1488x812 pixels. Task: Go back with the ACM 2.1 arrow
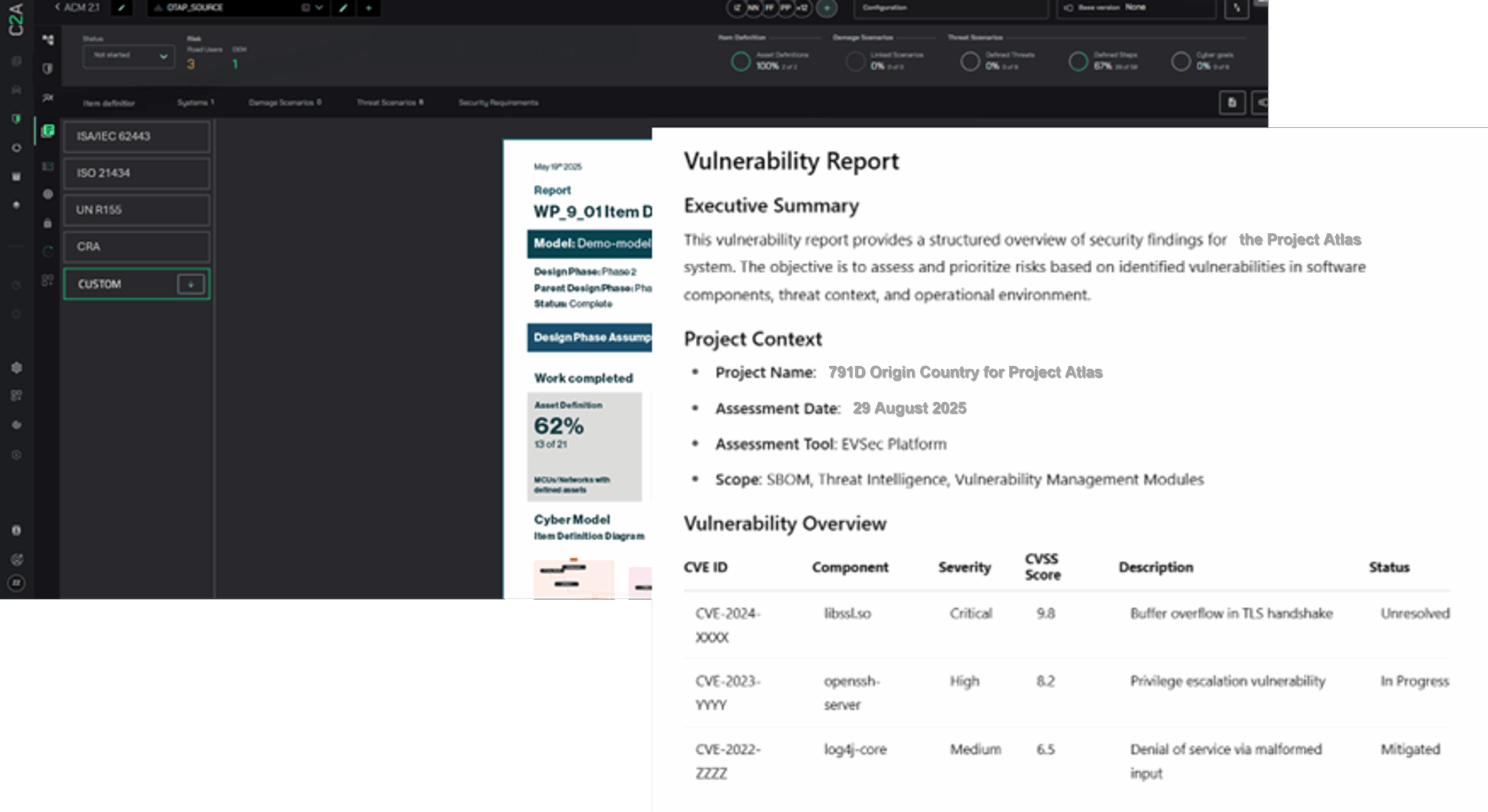pyautogui.click(x=57, y=7)
